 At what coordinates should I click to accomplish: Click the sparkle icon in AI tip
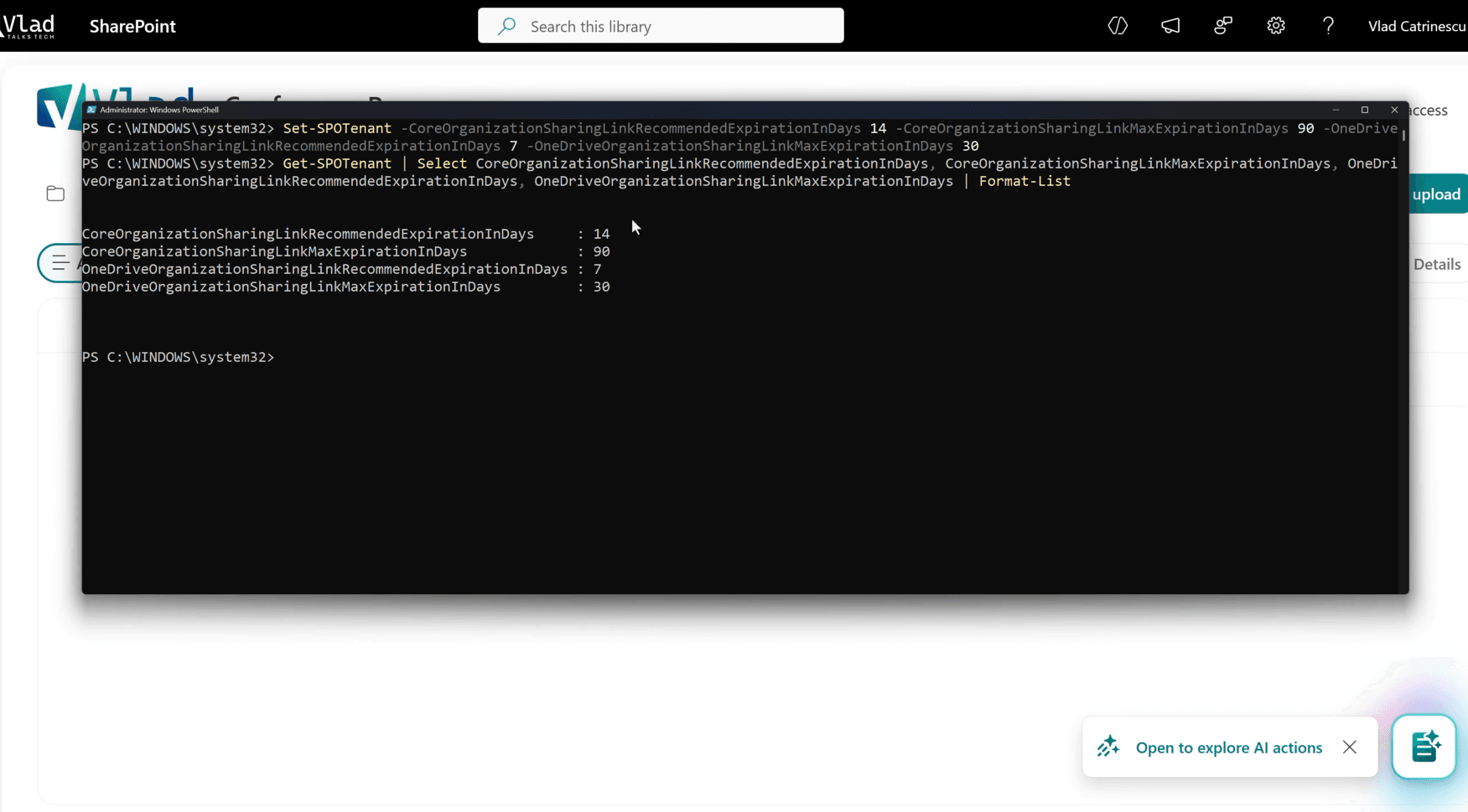click(1108, 747)
